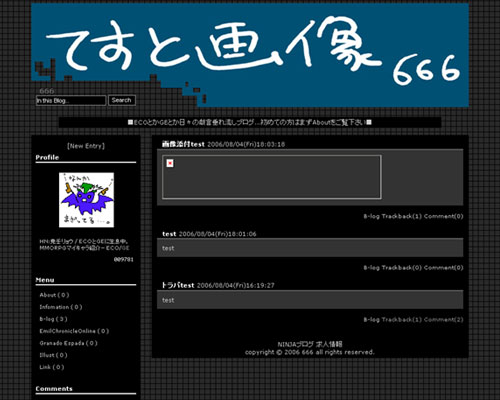Click the copyright 2006 666 footer text

tap(310, 352)
